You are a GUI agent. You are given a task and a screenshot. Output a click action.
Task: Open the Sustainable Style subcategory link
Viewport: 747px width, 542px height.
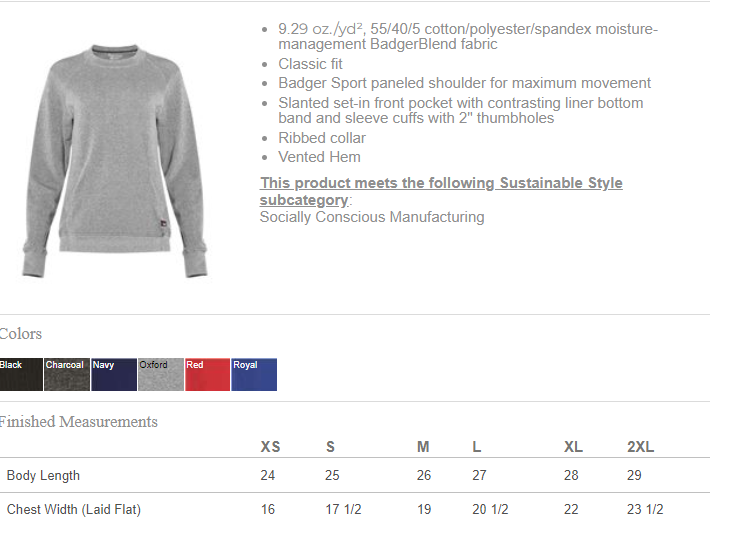[x=441, y=191]
